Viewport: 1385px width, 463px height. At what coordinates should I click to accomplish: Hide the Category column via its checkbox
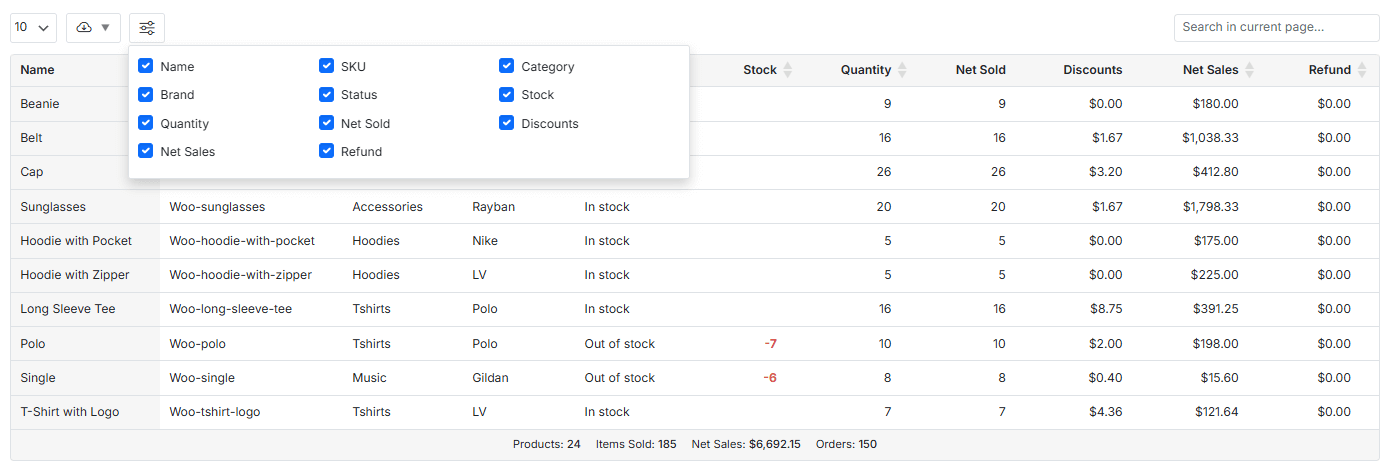tap(507, 66)
